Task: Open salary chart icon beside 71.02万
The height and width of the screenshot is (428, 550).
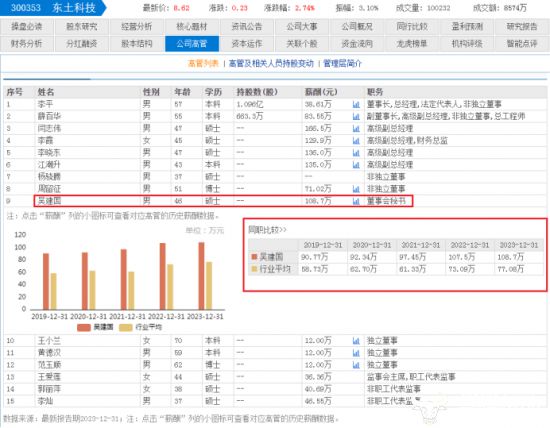Action: (x=356, y=189)
